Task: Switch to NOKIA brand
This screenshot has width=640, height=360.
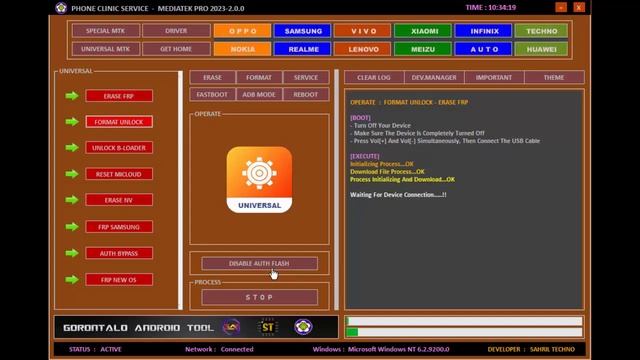Action: point(242,49)
